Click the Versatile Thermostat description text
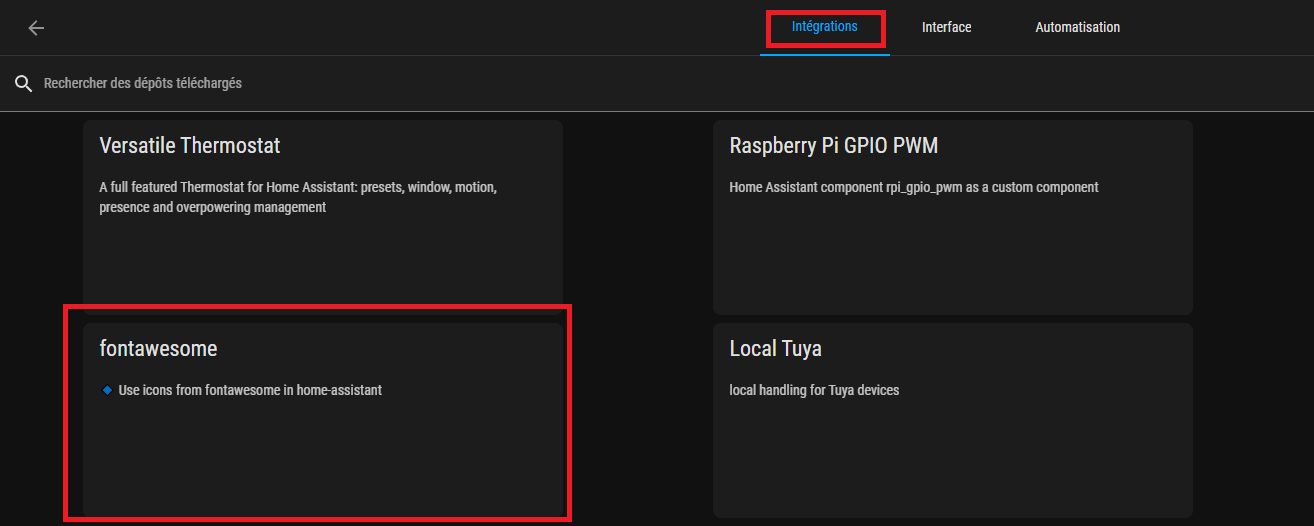This screenshot has height=526, width=1314. pyautogui.click(x=298, y=197)
